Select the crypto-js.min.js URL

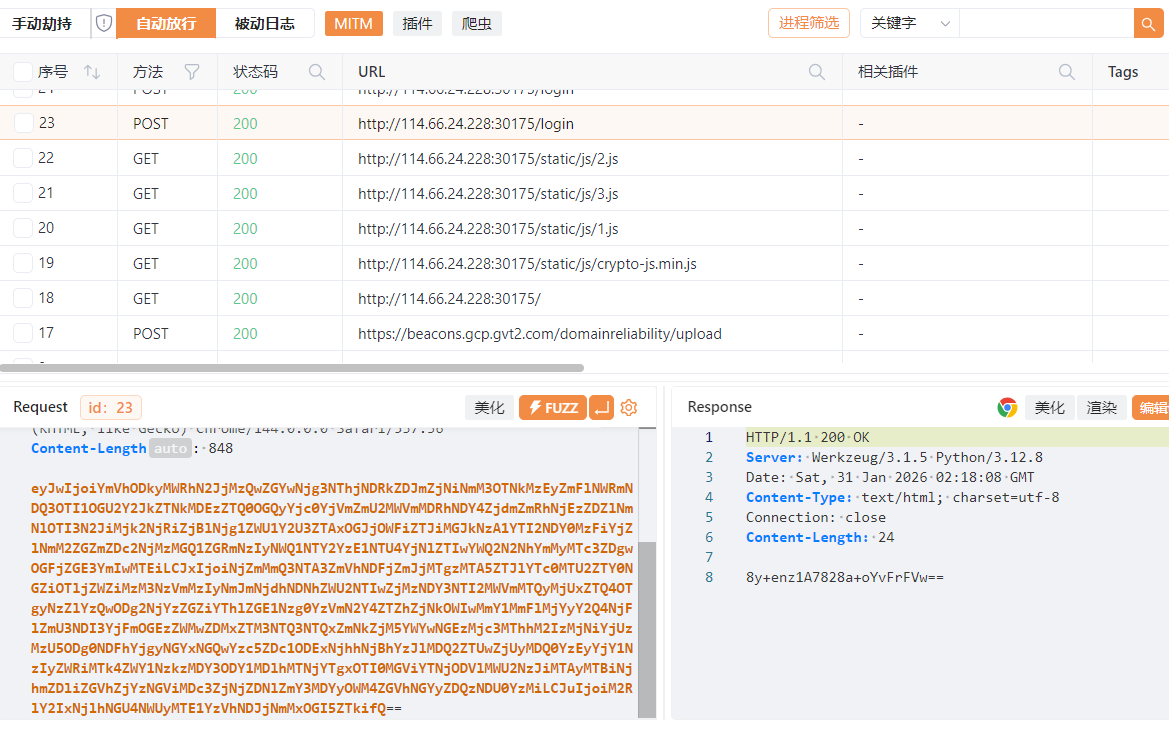click(527, 264)
